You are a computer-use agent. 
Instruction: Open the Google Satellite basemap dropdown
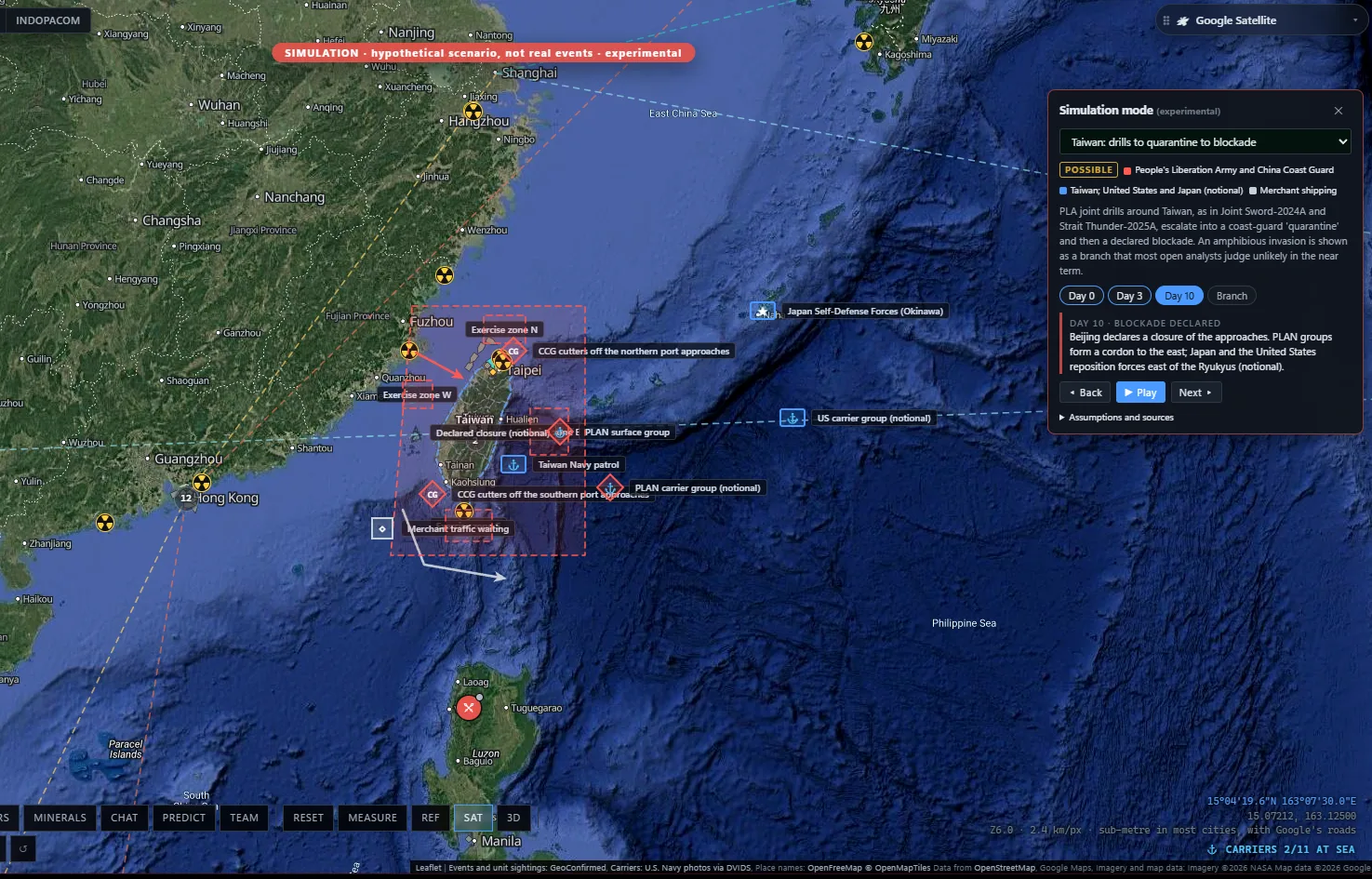pos(1260,20)
